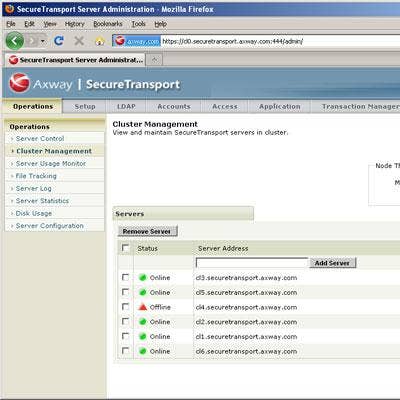Select the SecureTransport Server Administration browser tab

pyautogui.click(x=76, y=60)
